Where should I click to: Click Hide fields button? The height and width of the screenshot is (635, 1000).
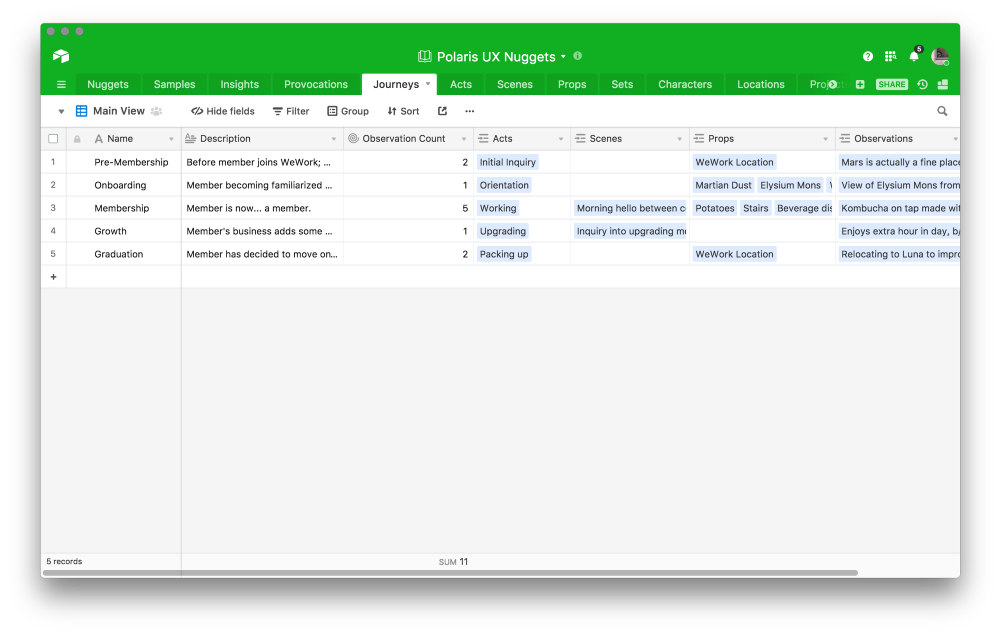pyautogui.click(x=223, y=111)
